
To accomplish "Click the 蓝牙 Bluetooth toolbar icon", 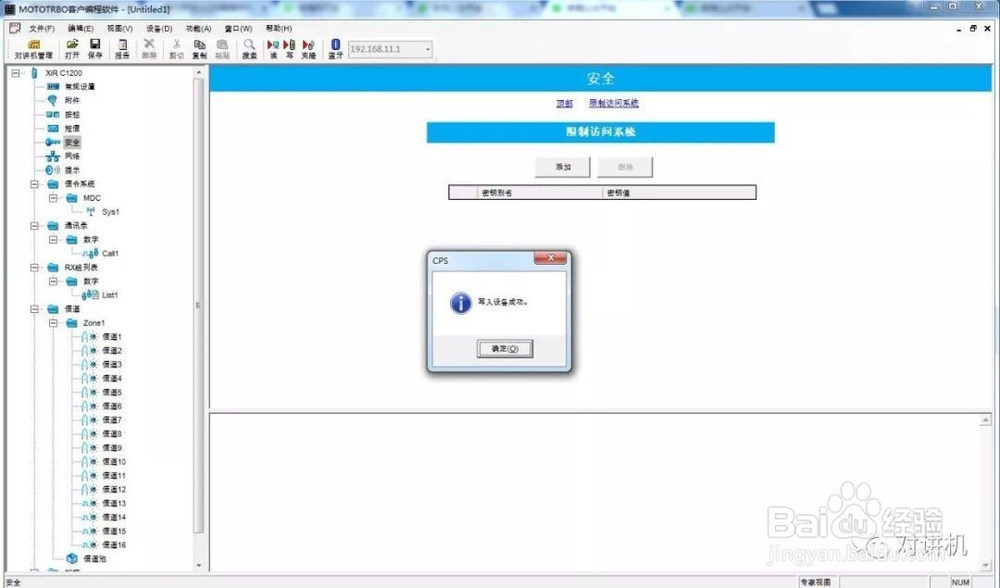I will click(335, 49).
